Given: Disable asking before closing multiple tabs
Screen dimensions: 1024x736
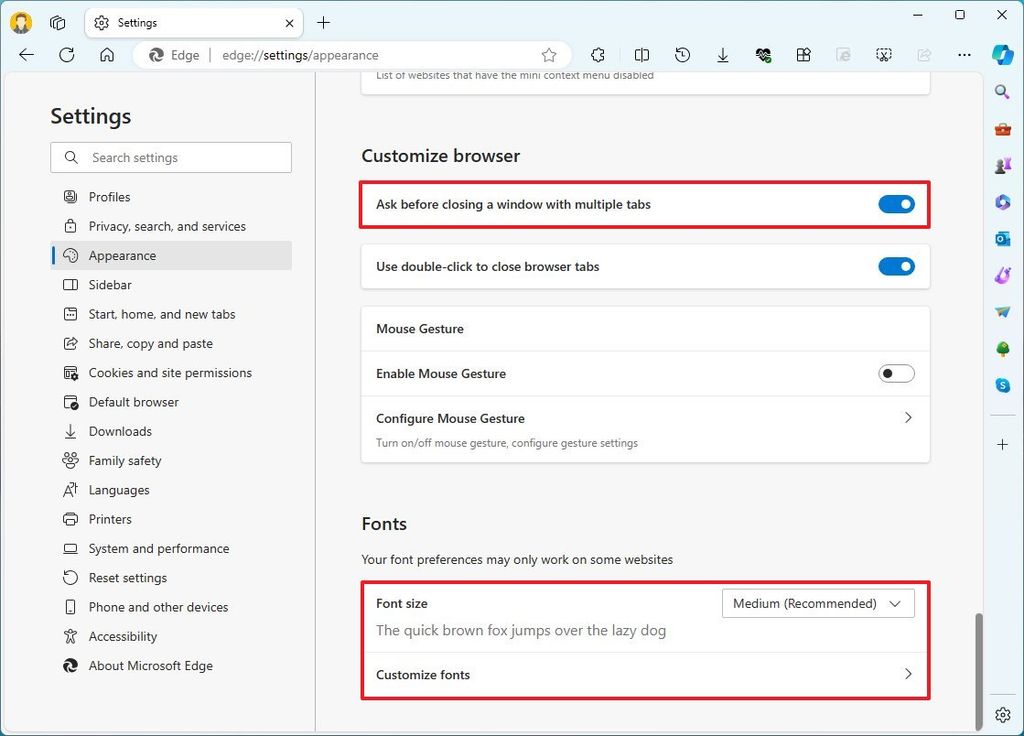Looking at the screenshot, I should [x=896, y=203].
